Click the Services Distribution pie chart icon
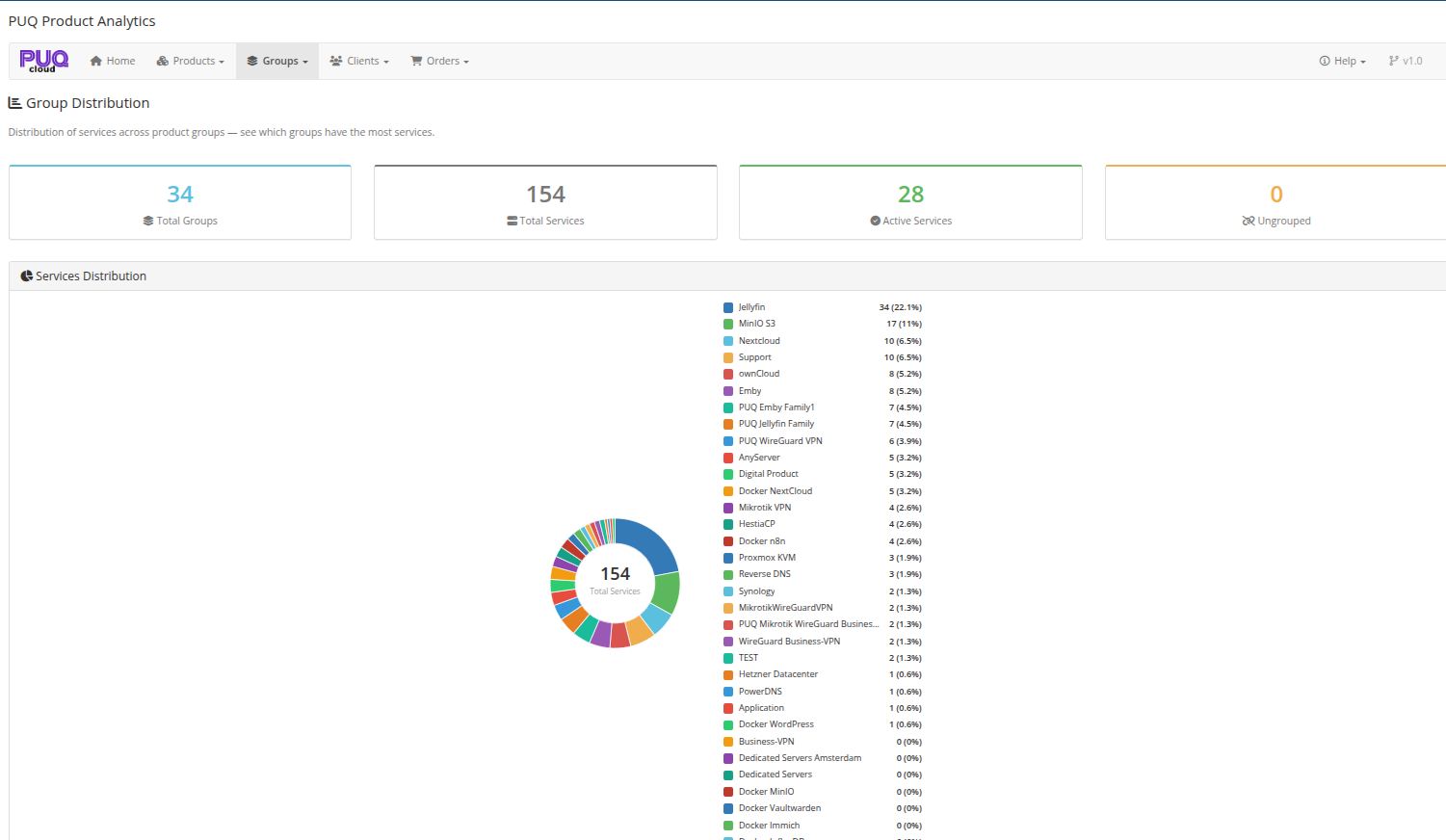The image size is (1446, 840). pyautogui.click(x=27, y=276)
